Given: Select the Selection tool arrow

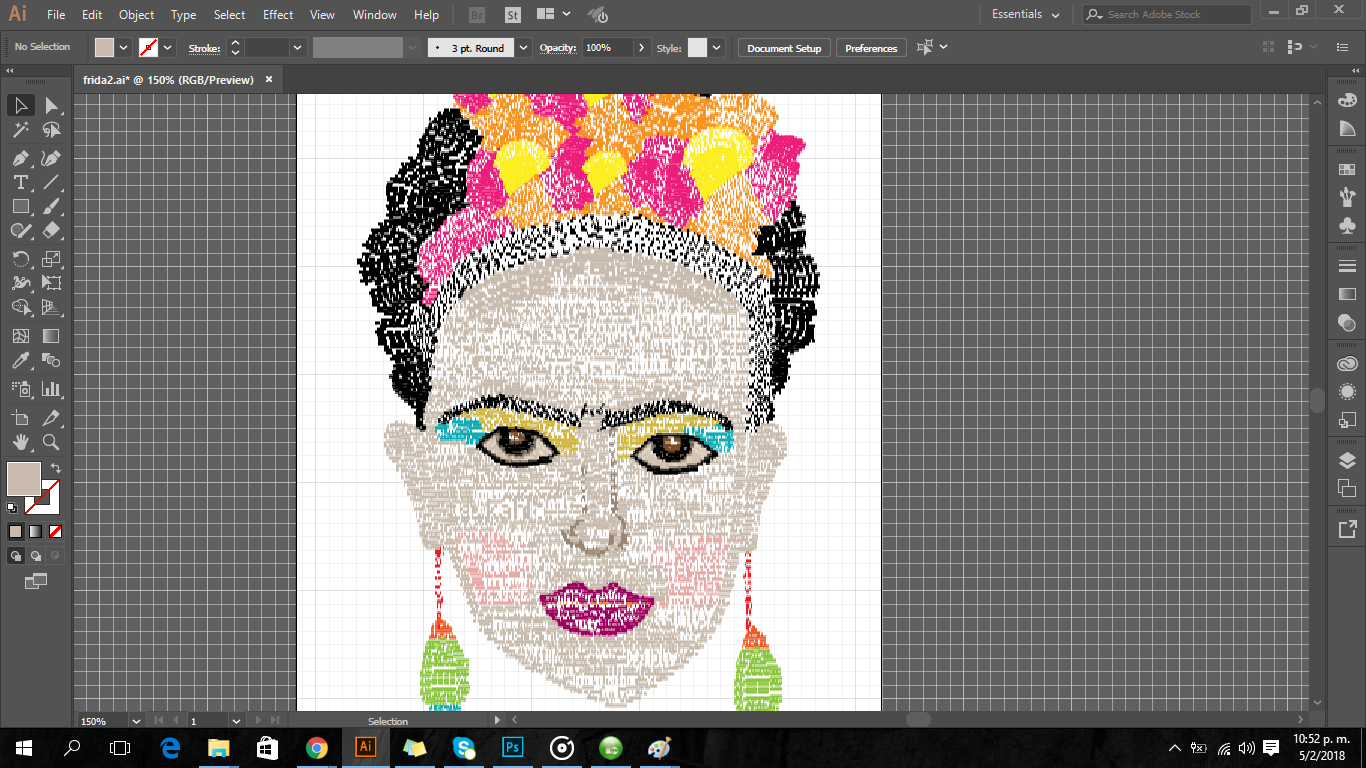Looking at the screenshot, I should 20,105.
